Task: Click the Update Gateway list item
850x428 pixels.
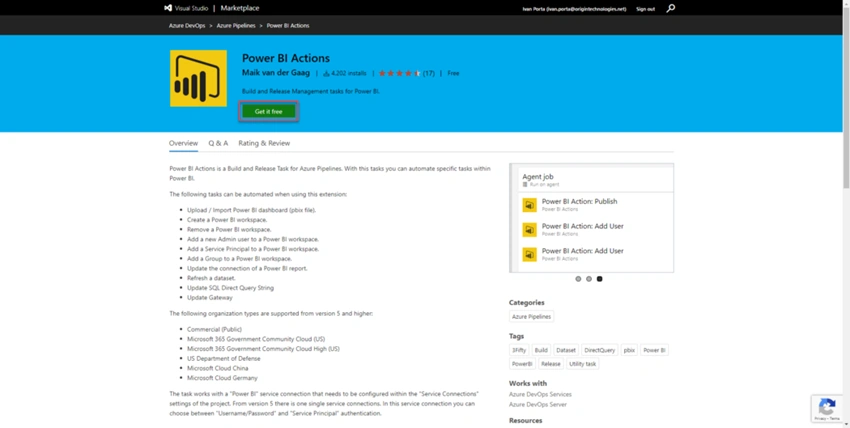Action: [210, 298]
